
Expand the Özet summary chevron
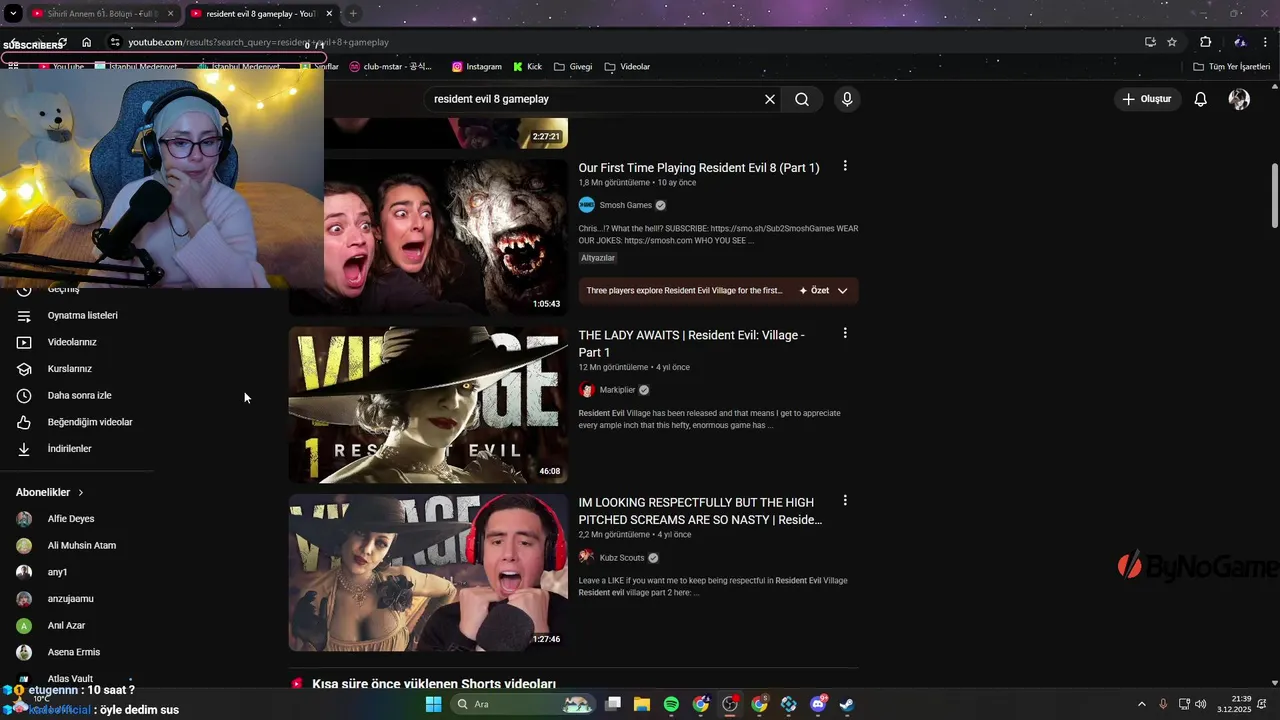[842, 291]
